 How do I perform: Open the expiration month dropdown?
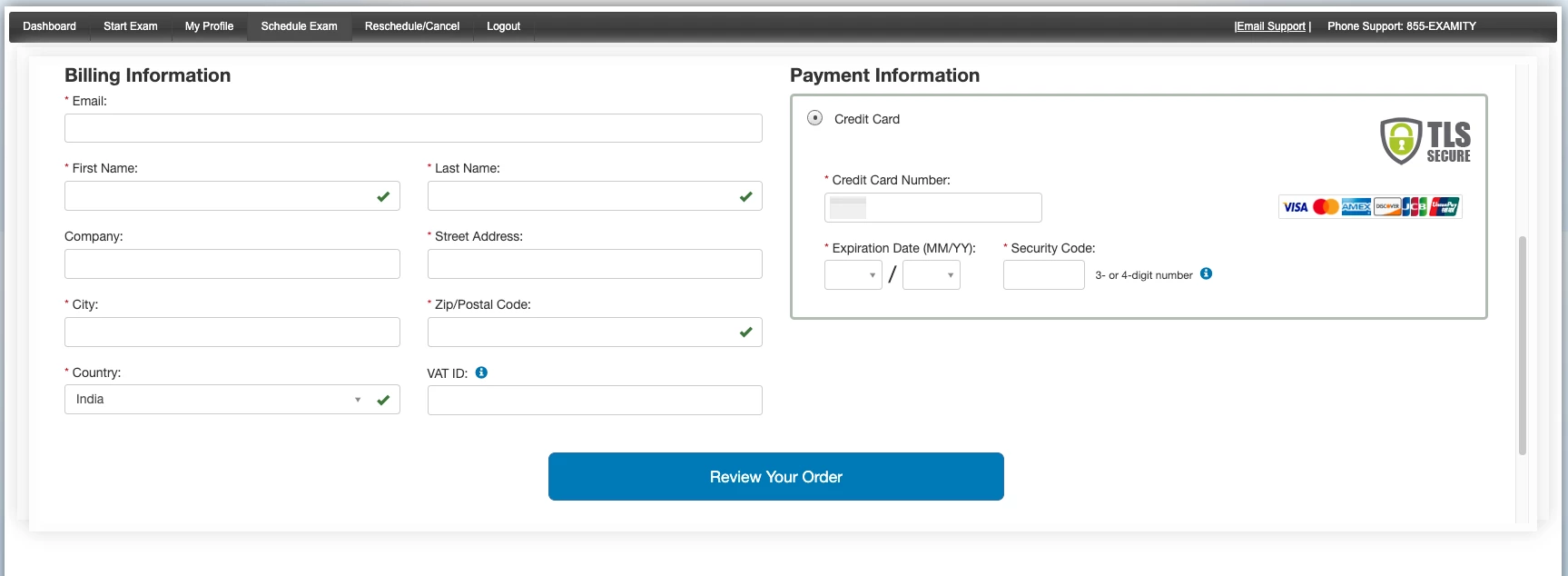pyautogui.click(x=853, y=274)
